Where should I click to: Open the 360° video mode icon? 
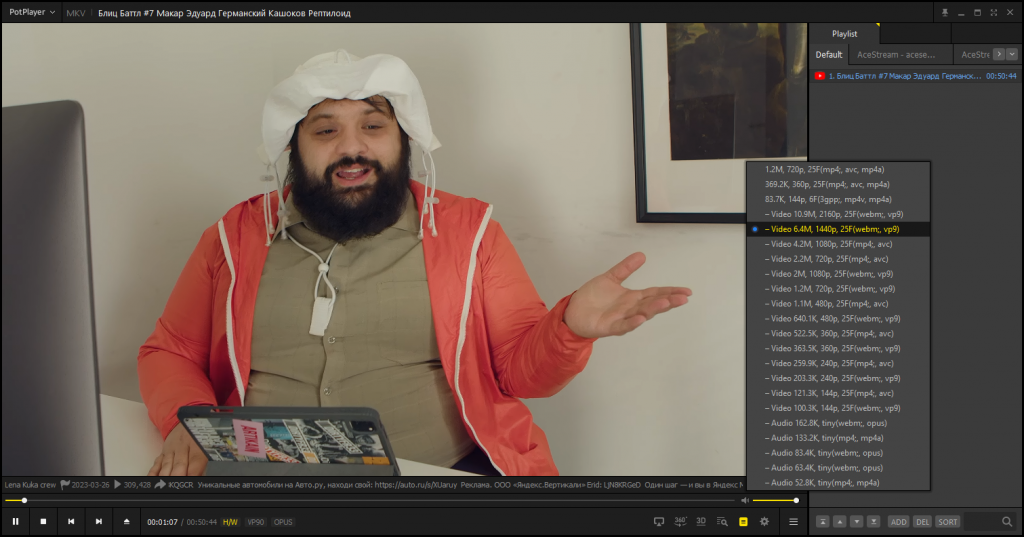[680, 521]
